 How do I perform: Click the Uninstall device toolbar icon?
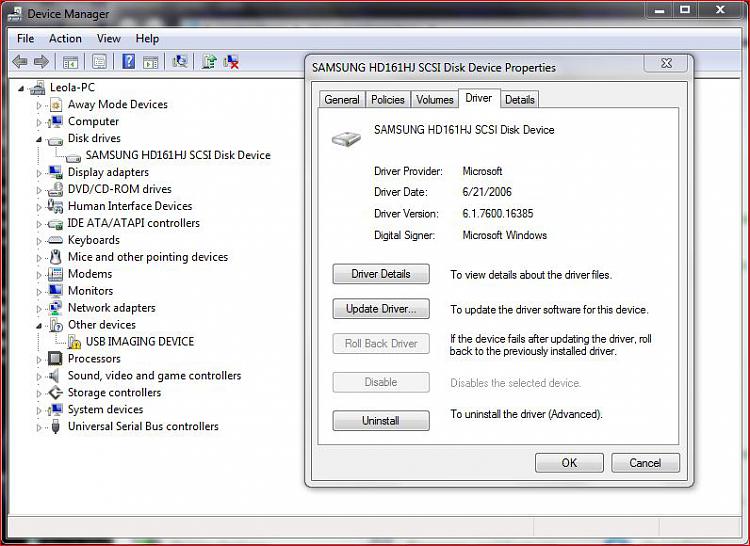232,61
